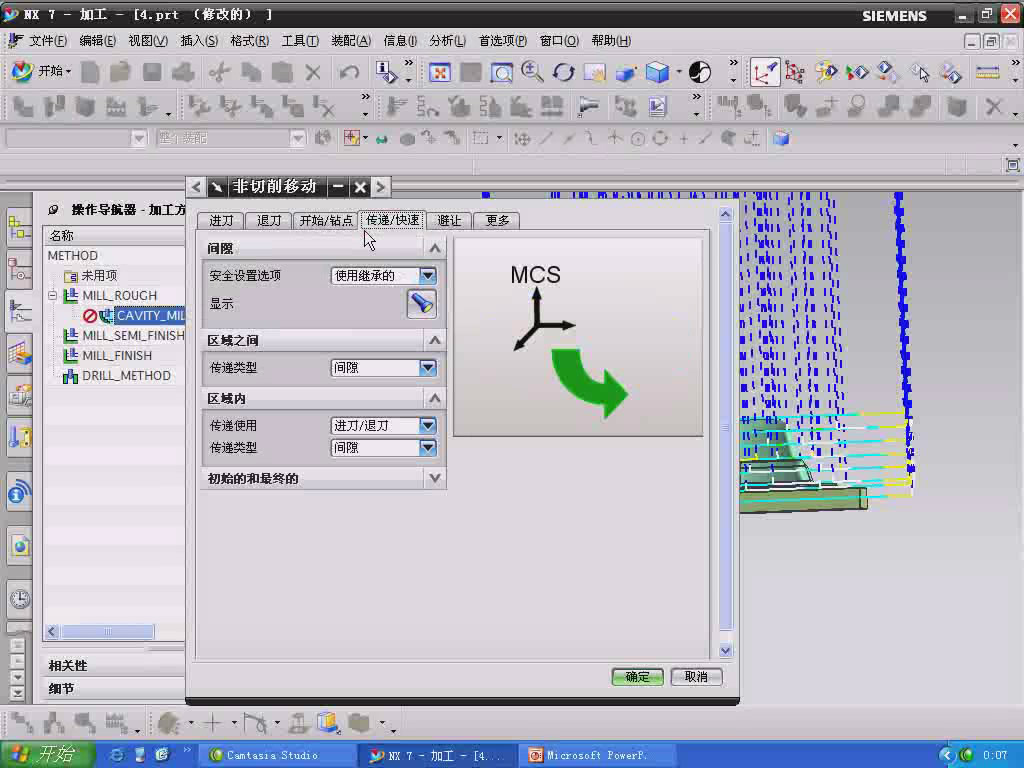Select the 未用项 tree item
Viewport: 1024px width, 768px height.
click(x=99, y=276)
